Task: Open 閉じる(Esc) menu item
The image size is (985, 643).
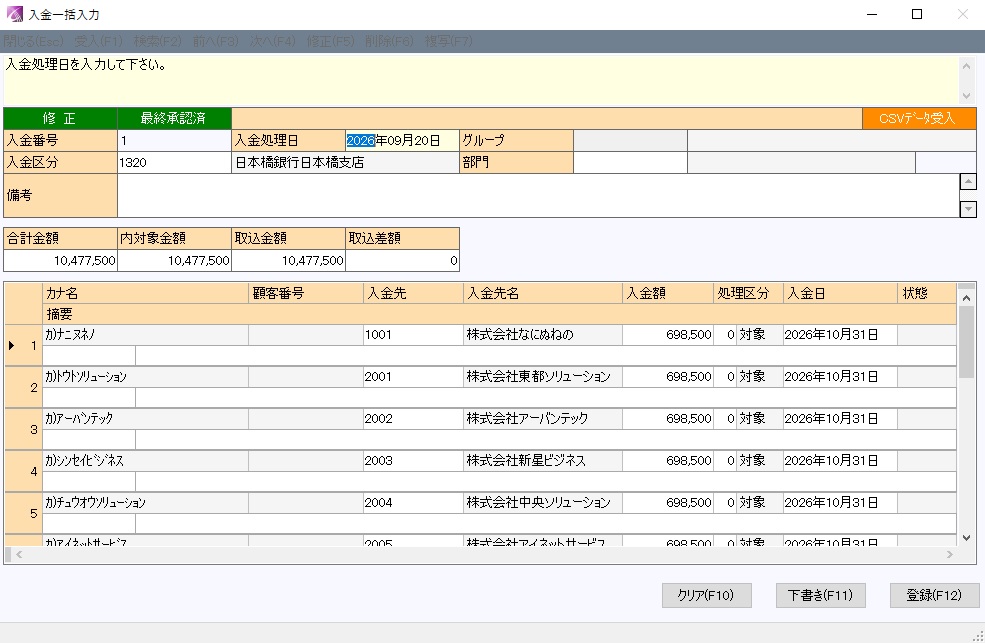Action: 33,41
